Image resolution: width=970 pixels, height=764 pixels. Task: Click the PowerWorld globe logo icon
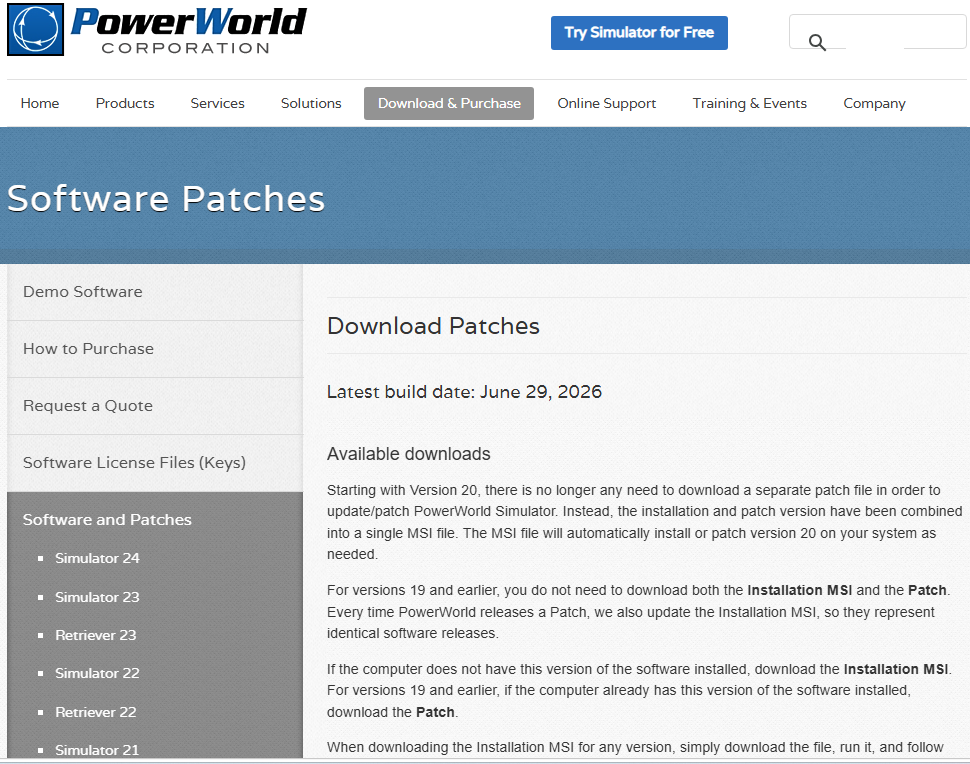tap(35, 30)
